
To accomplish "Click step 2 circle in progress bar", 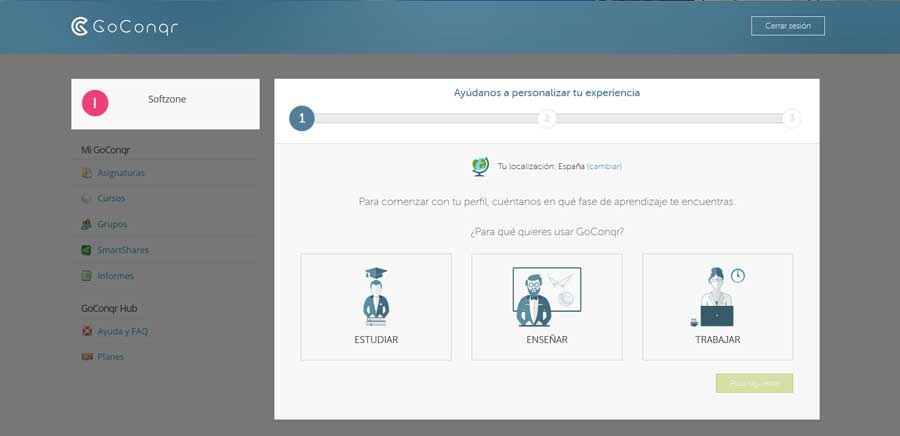I will click(x=546, y=119).
